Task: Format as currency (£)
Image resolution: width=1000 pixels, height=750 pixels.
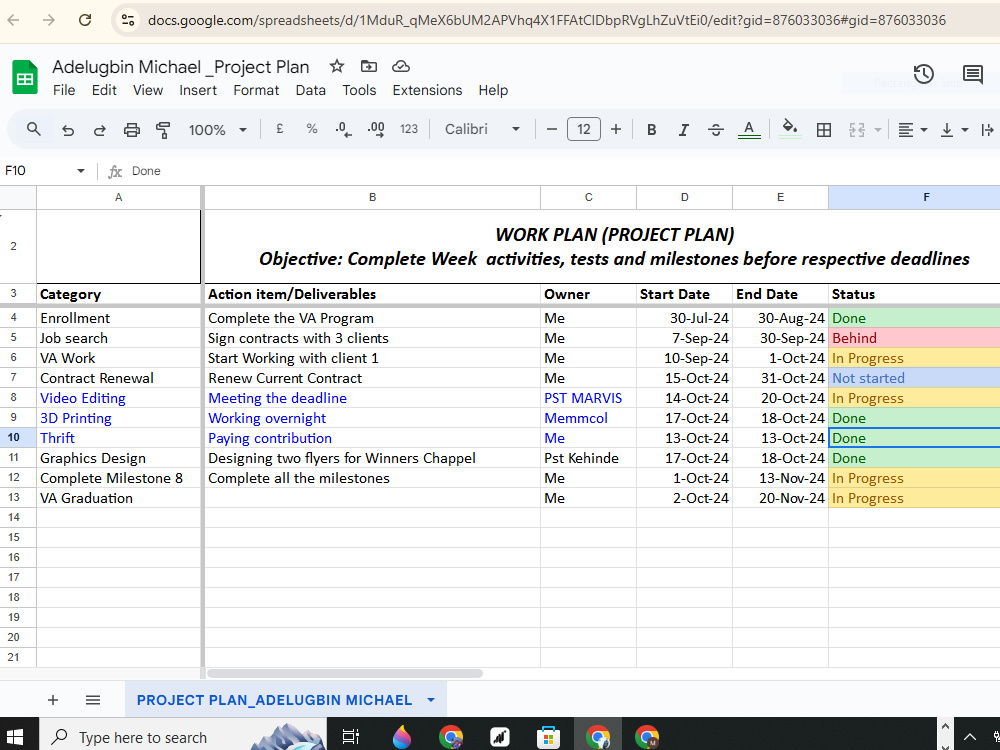Action: (279, 129)
